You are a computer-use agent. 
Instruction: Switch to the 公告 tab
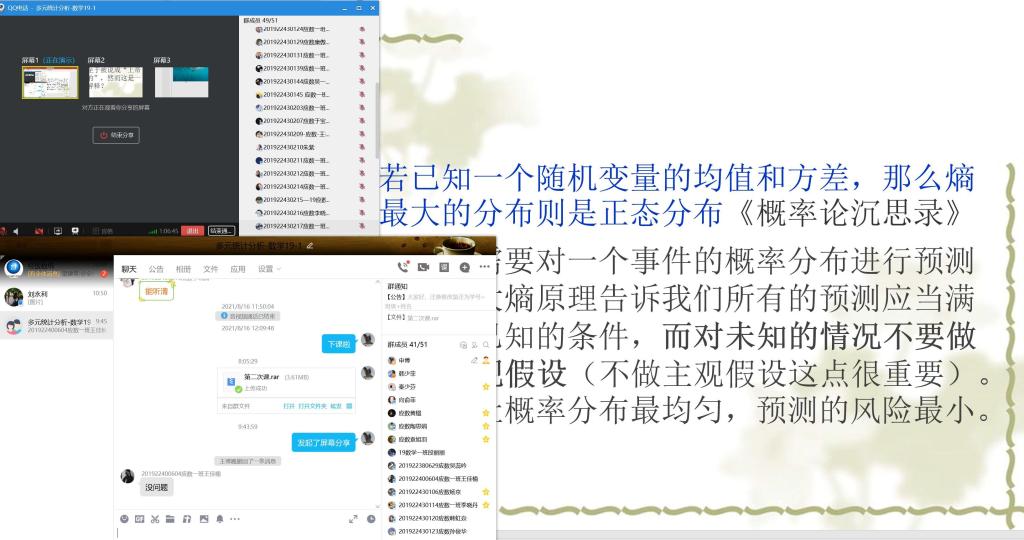156,269
